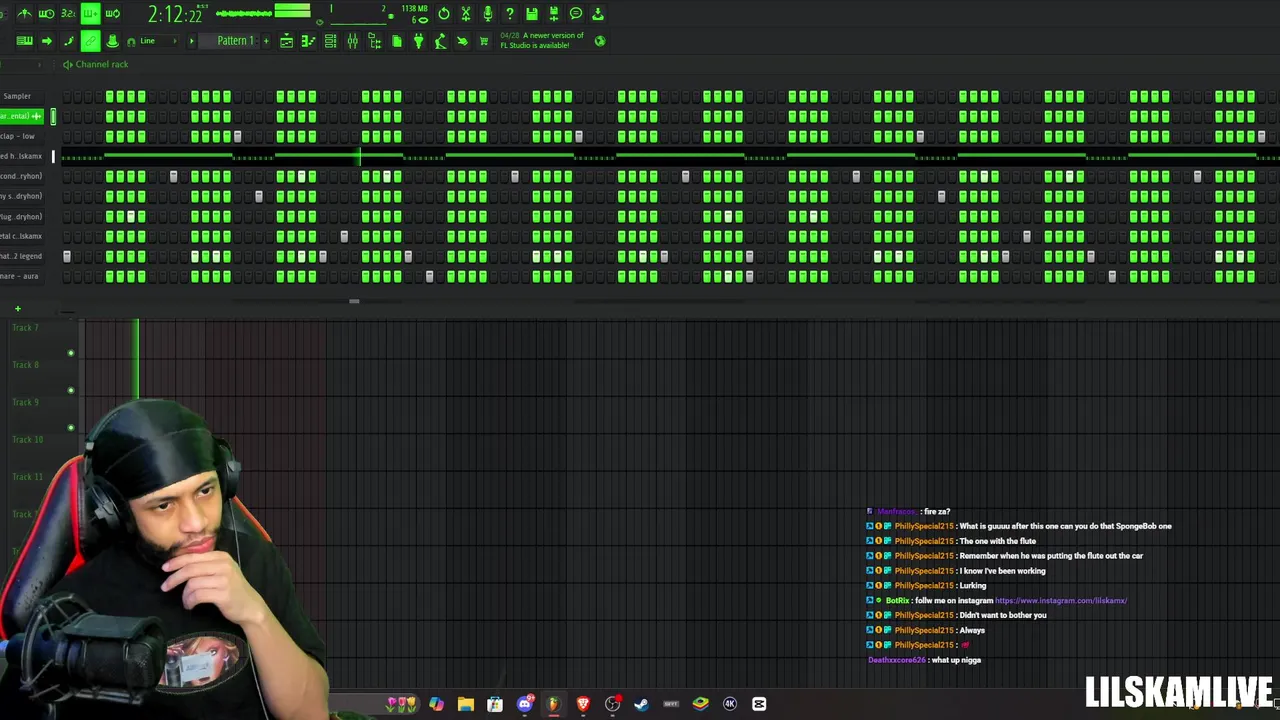This screenshot has height=720, width=1280.
Task: Open OBS Studio from taskbar
Action: 612,704
